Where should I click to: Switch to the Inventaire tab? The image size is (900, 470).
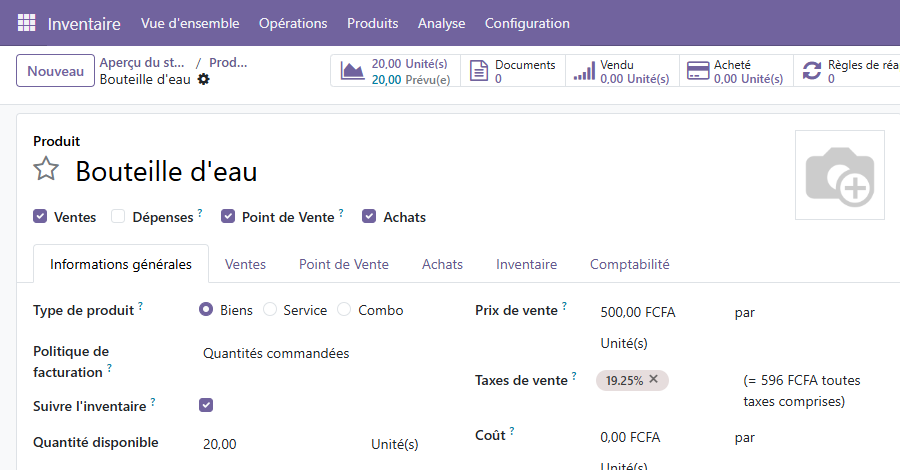tap(526, 264)
